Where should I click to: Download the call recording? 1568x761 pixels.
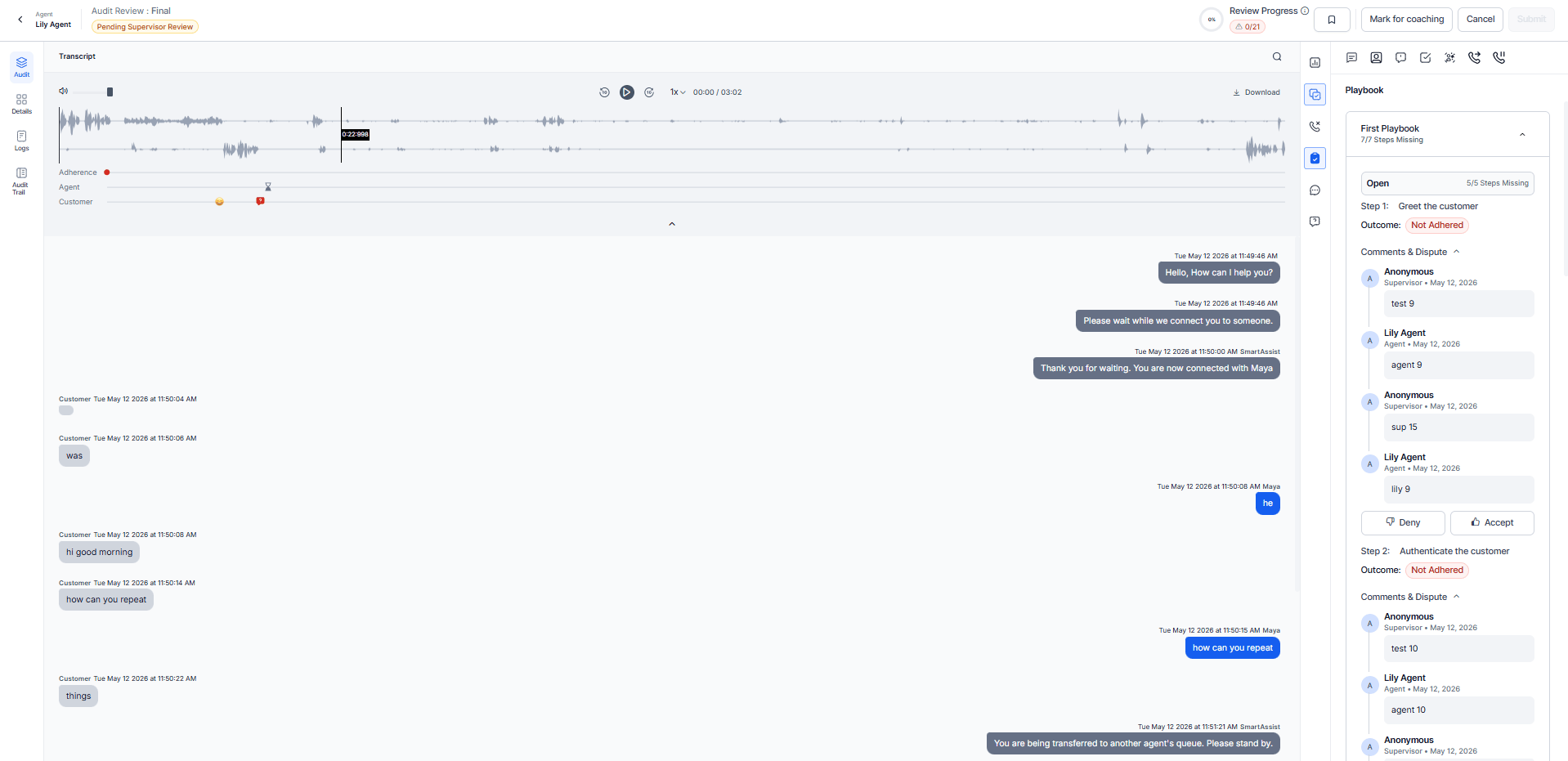[x=1257, y=92]
